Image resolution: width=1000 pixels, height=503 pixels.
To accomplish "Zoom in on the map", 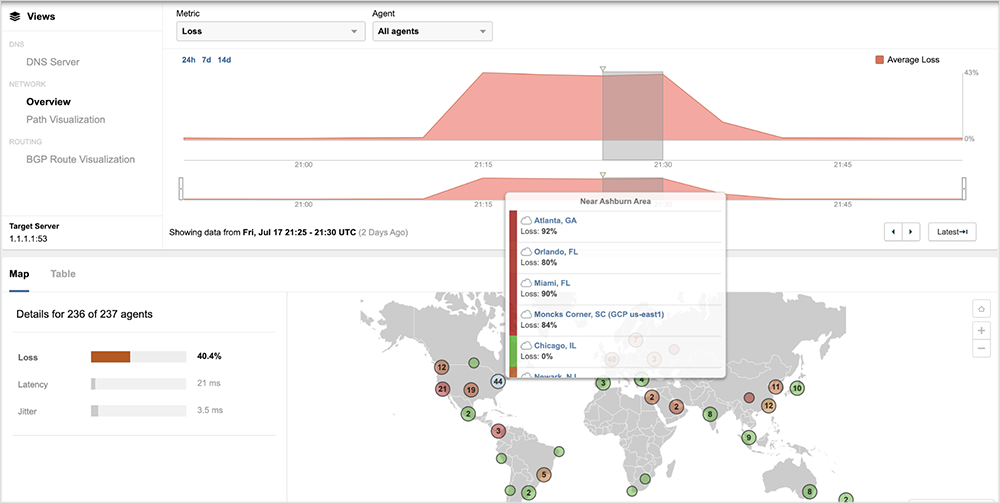I will 981,330.
